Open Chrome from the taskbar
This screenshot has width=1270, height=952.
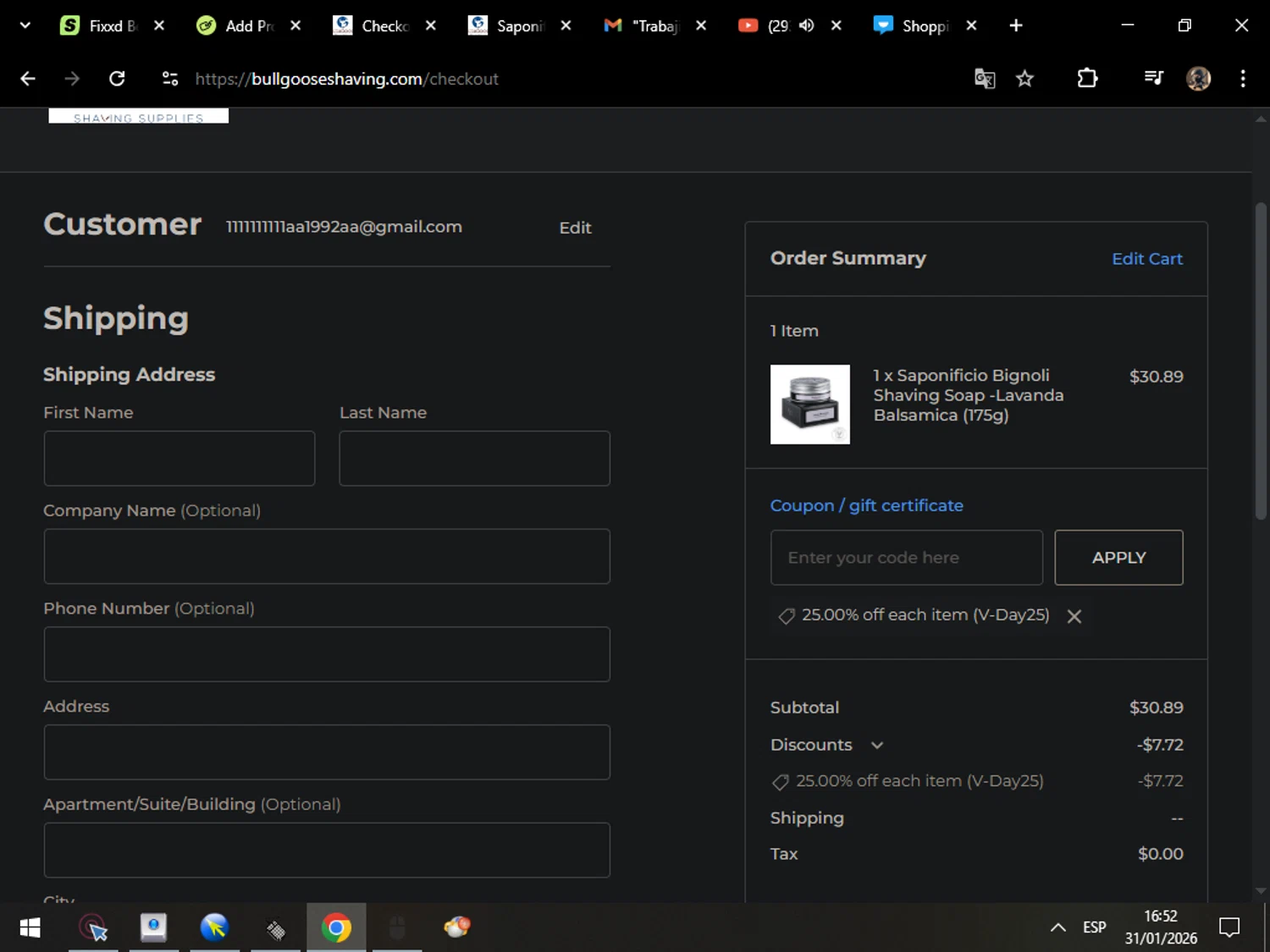[x=336, y=927]
